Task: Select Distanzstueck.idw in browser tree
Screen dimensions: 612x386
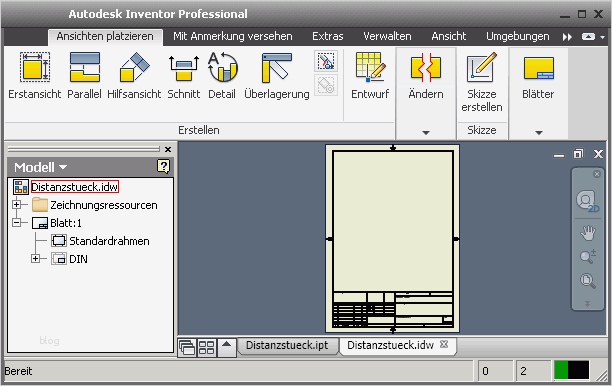Action: [x=75, y=187]
